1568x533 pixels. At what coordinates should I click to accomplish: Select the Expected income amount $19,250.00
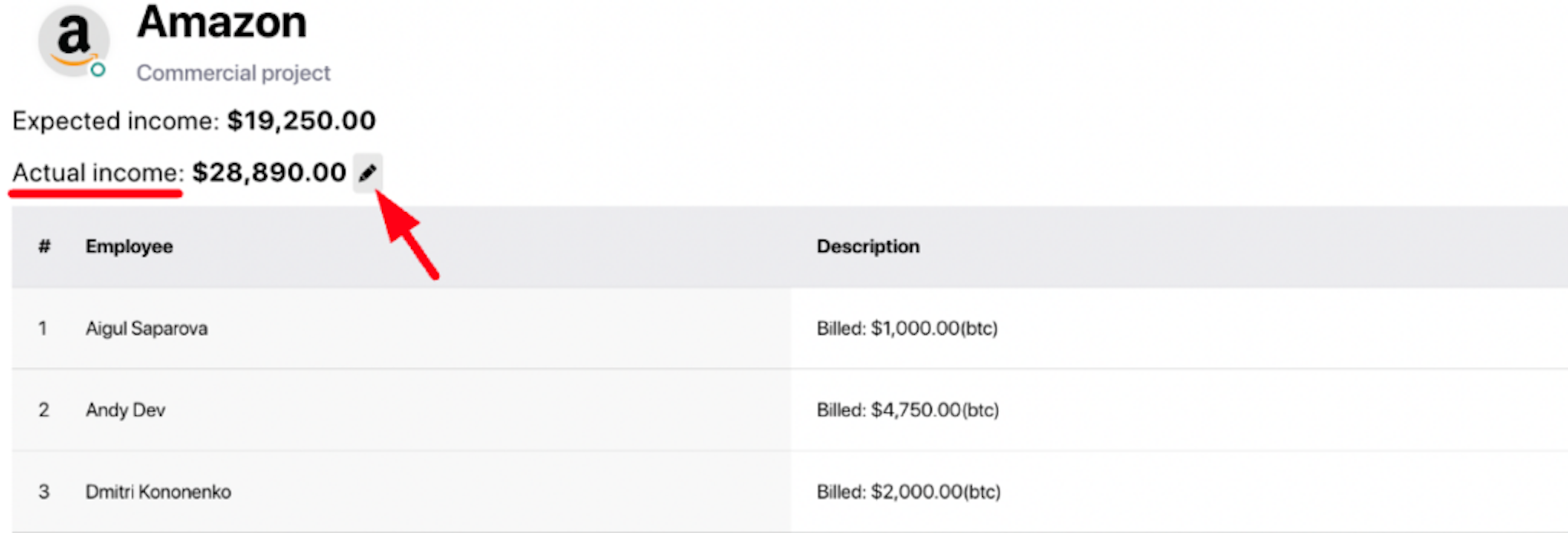(x=302, y=120)
